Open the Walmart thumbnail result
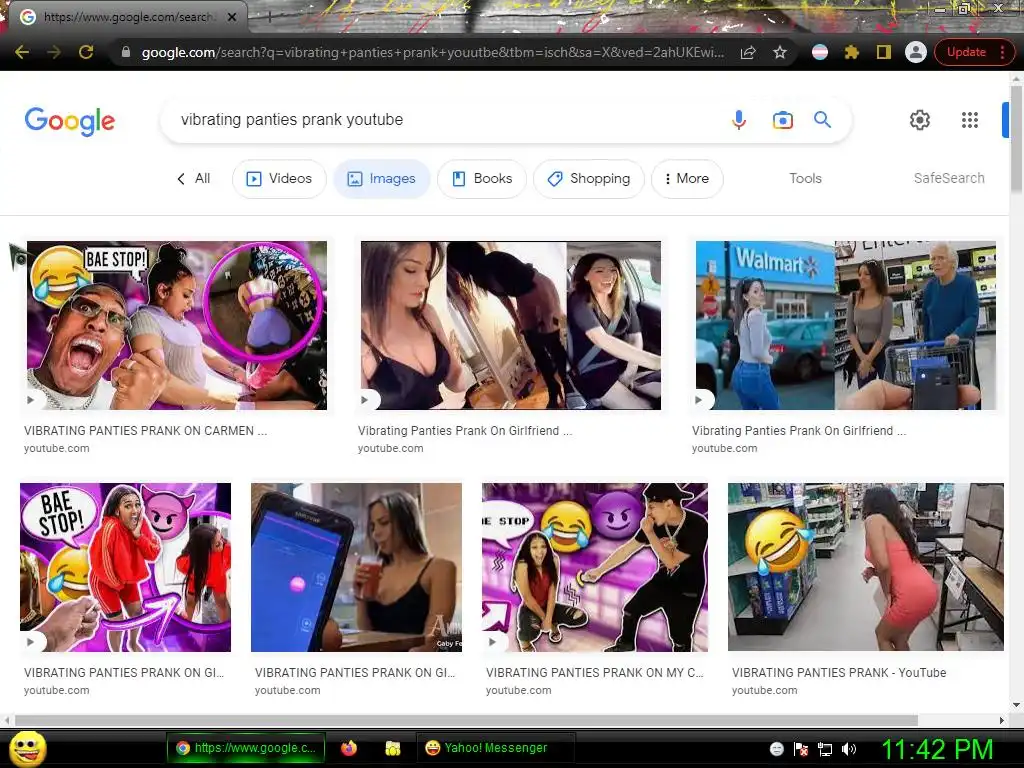 (846, 325)
